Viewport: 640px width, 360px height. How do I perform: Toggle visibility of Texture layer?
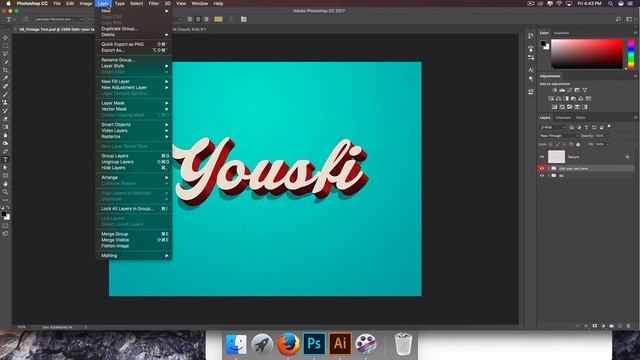click(542, 157)
